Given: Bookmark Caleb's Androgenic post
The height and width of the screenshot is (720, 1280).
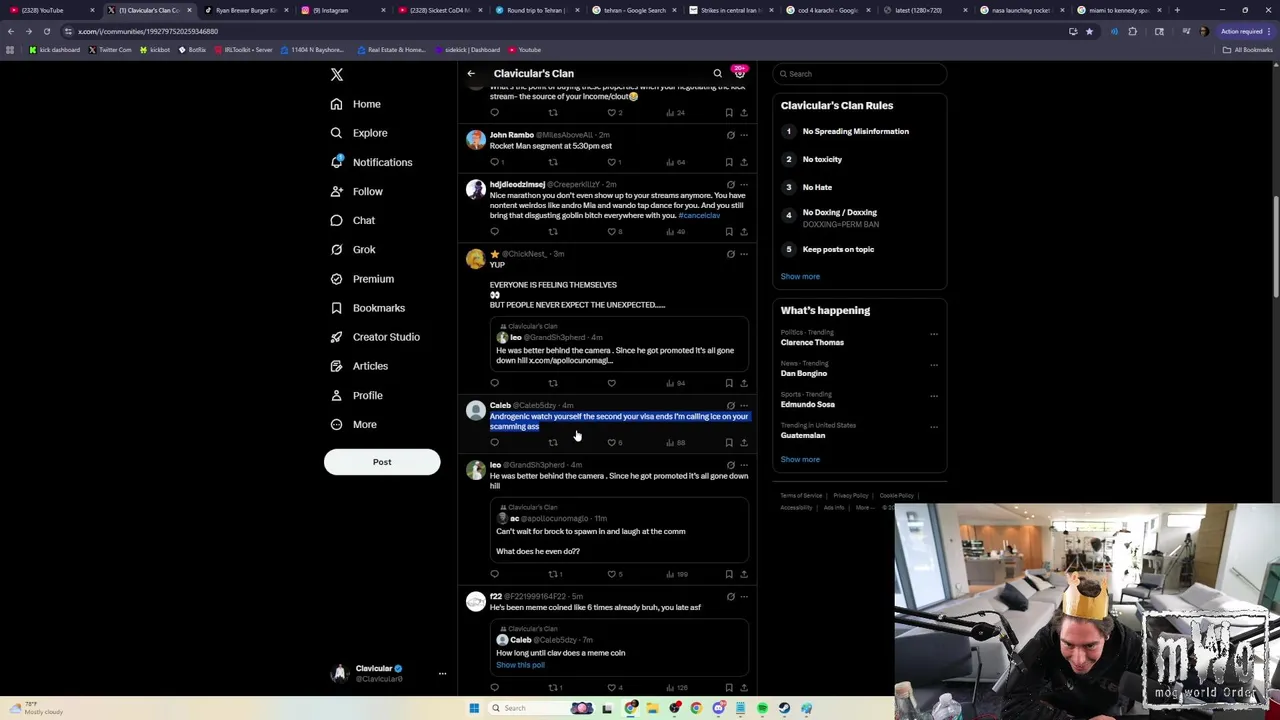Looking at the screenshot, I should coord(729,443).
